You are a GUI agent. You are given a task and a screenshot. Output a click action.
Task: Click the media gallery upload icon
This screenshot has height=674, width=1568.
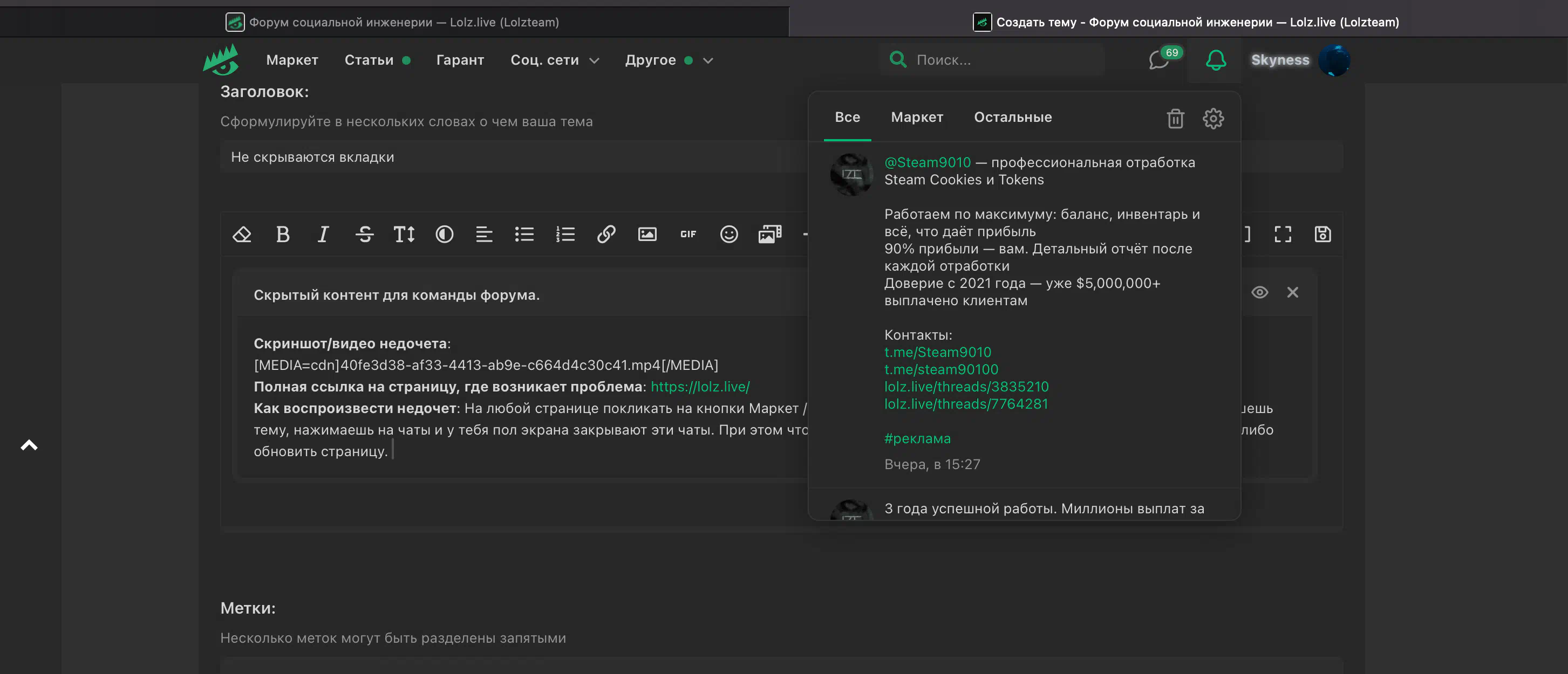770,234
